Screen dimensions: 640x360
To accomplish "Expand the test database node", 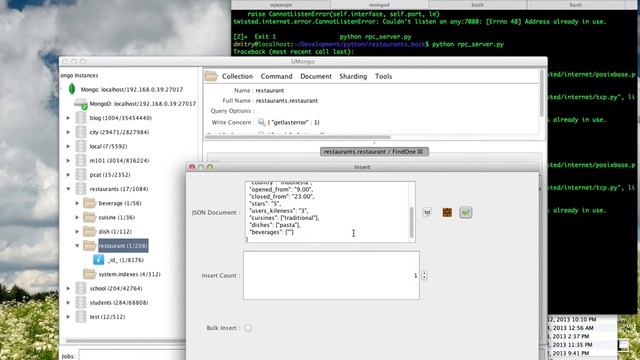I will point(68,316).
